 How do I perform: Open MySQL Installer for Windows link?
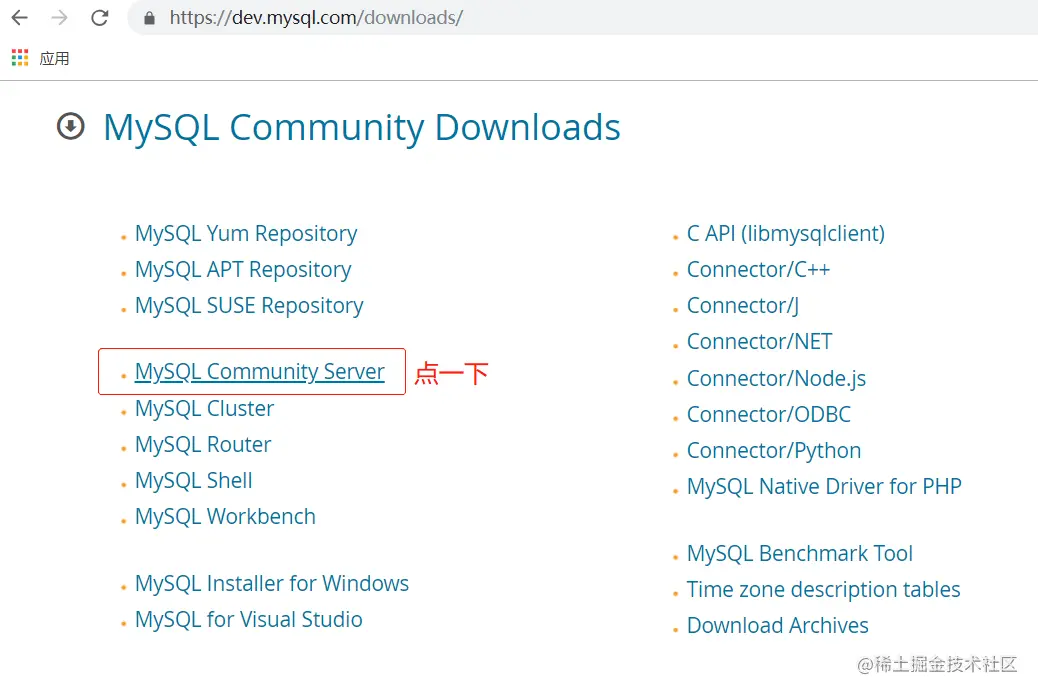tap(272, 584)
